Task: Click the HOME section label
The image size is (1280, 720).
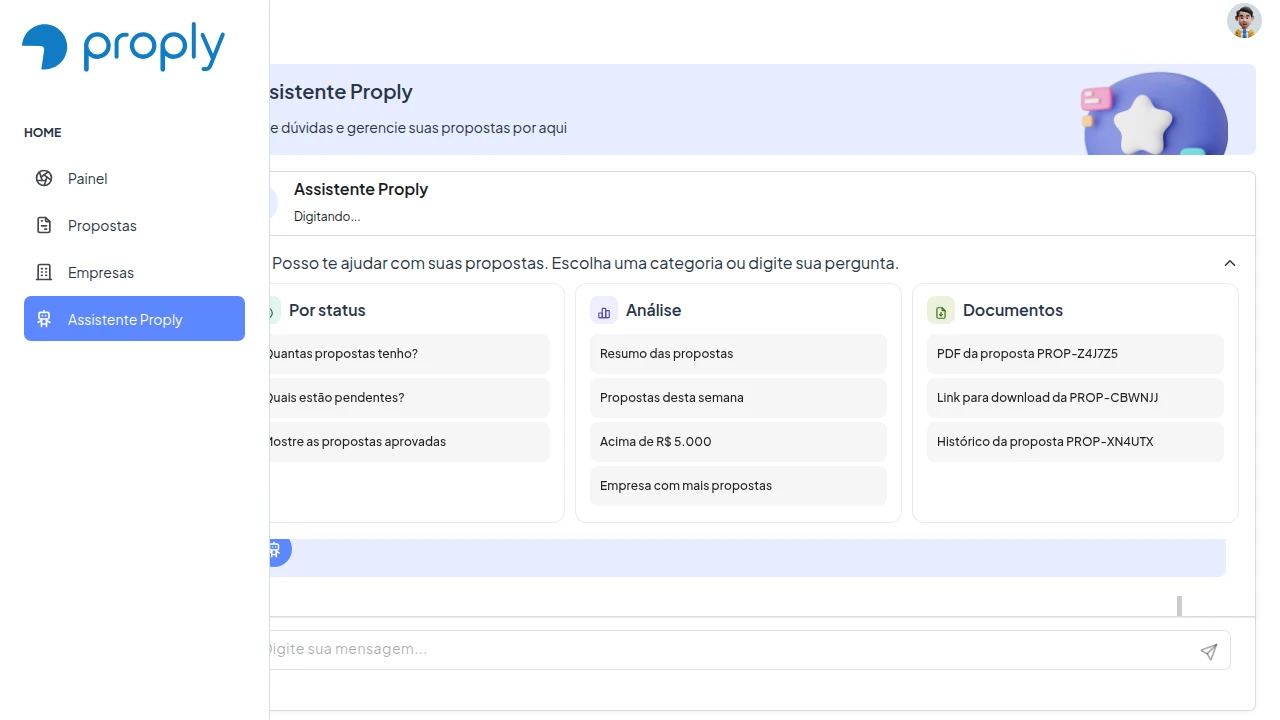Action: [43, 132]
